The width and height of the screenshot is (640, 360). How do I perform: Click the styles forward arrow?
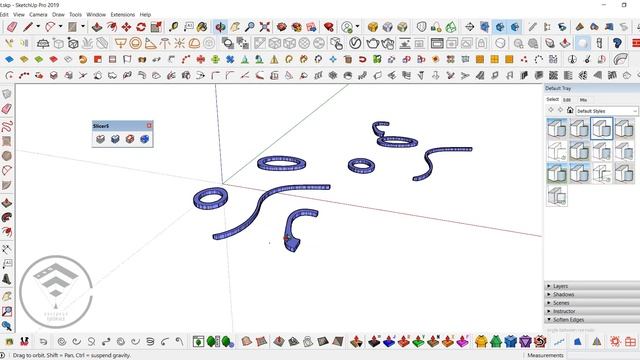[x=560, y=110]
